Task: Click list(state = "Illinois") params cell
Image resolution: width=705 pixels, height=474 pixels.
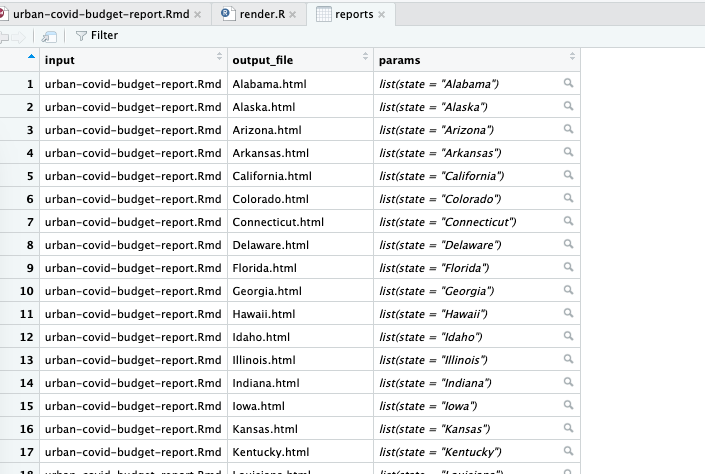Action: pyautogui.click(x=477, y=360)
